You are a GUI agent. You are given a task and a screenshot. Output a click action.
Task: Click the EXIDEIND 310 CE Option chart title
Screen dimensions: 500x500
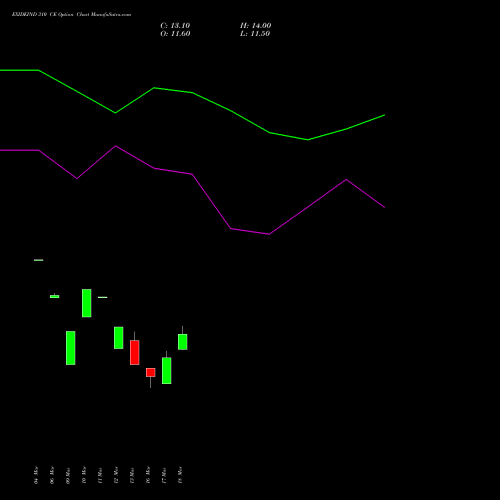coord(71,15)
